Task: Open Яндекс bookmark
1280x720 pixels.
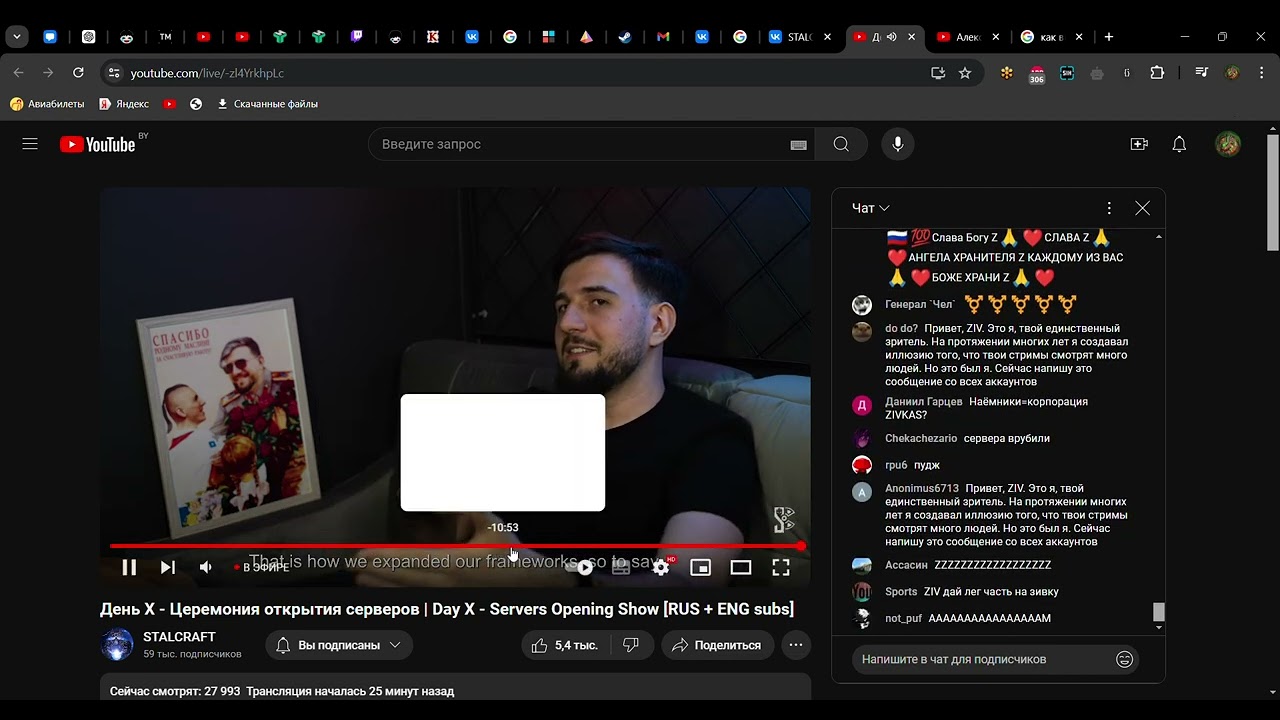Action: click(124, 104)
